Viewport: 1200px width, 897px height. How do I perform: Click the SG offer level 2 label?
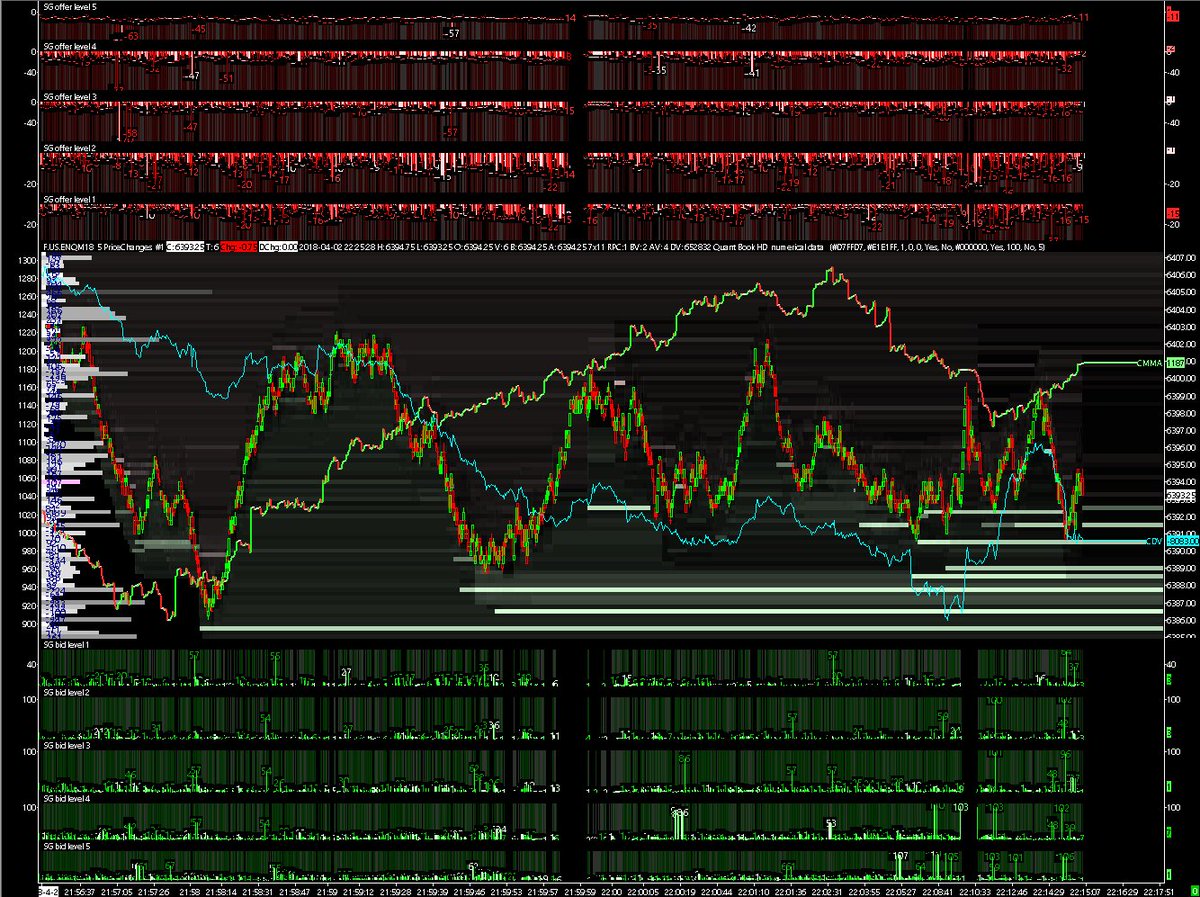pyautogui.click(x=69, y=147)
